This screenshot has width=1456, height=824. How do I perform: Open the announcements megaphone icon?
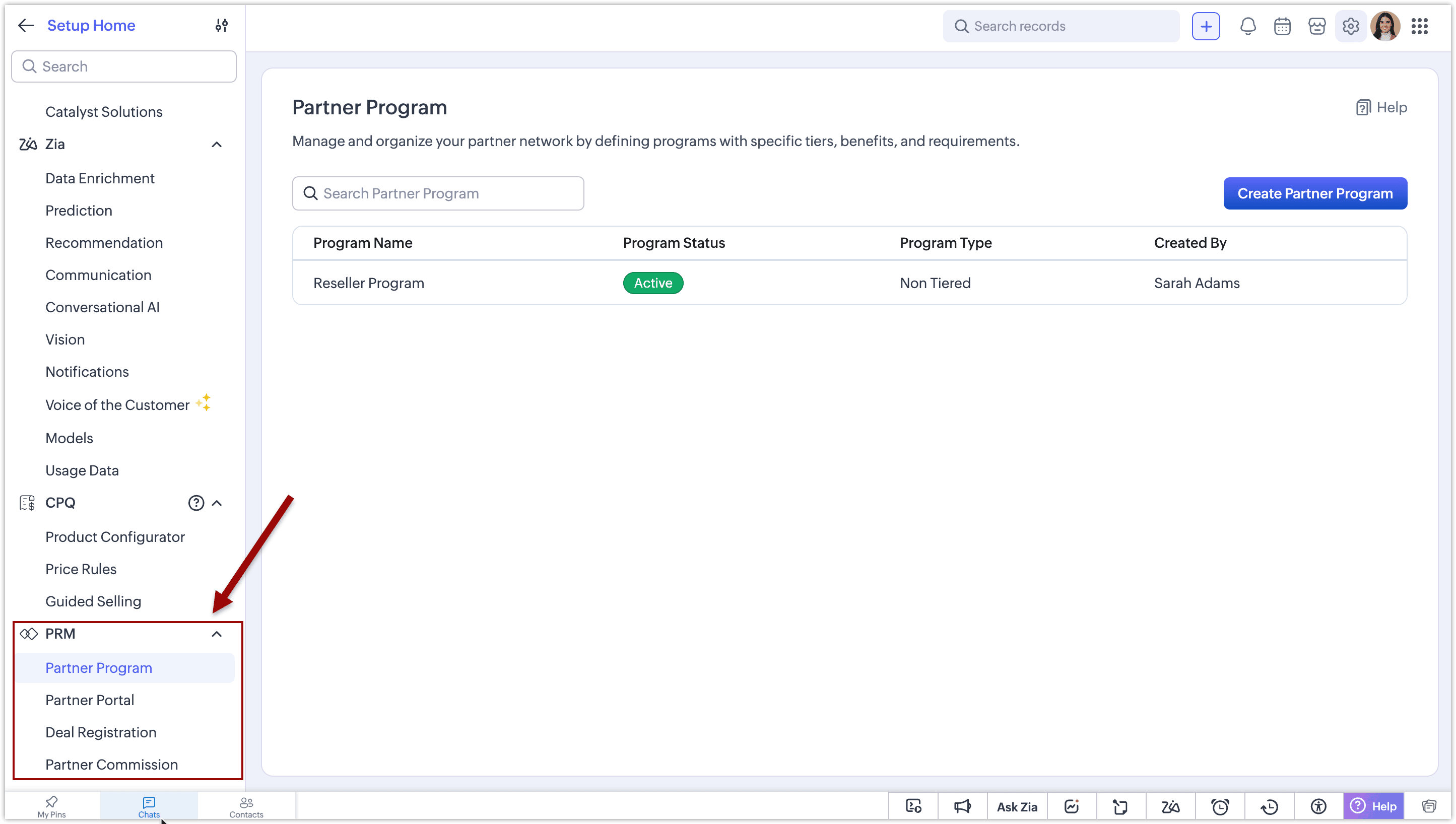tap(962, 806)
